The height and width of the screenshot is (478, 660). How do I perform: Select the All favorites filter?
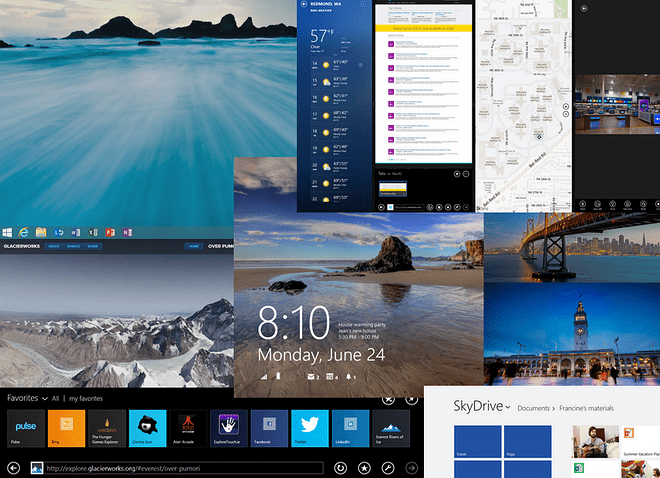[56, 398]
